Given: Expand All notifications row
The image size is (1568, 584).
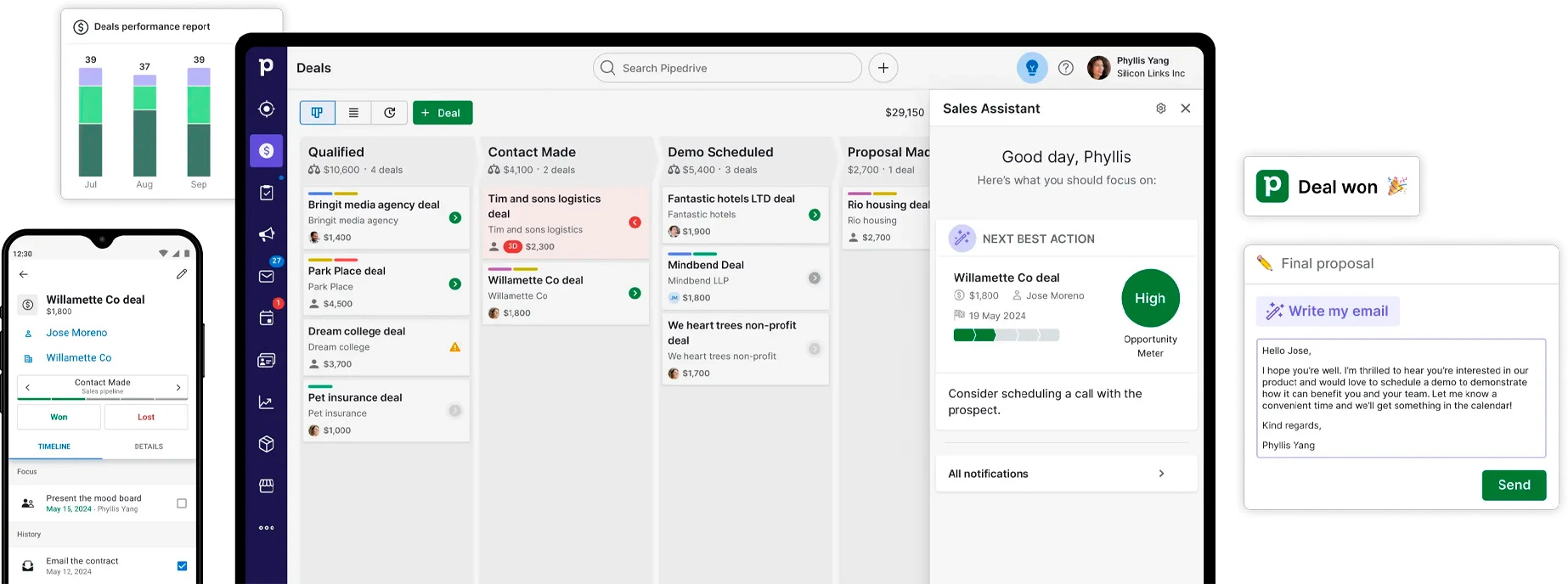Looking at the screenshot, I should click(x=1066, y=474).
